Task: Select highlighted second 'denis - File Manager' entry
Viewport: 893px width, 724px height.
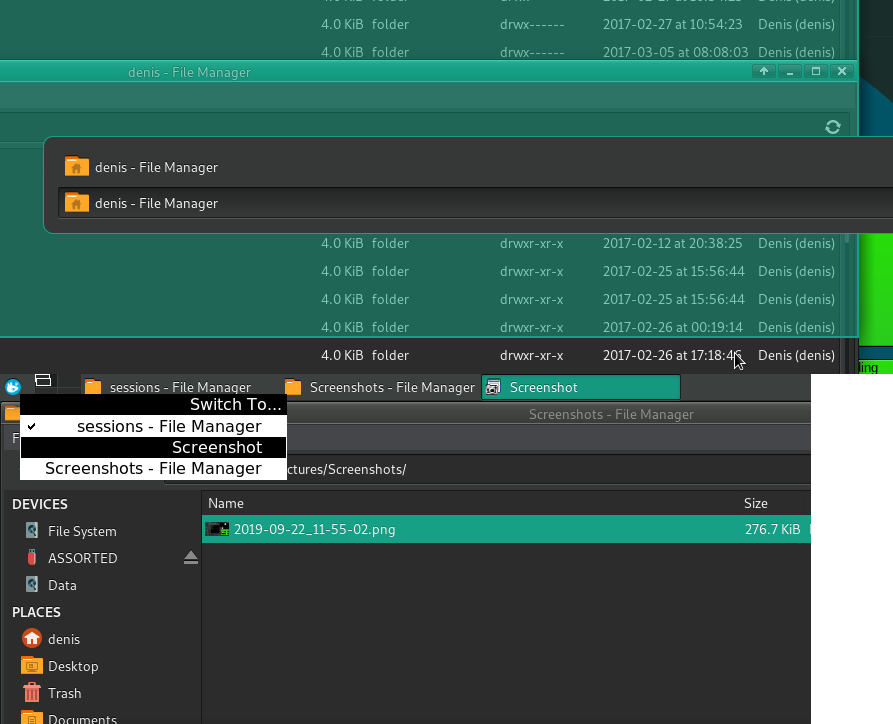Action: coord(156,203)
